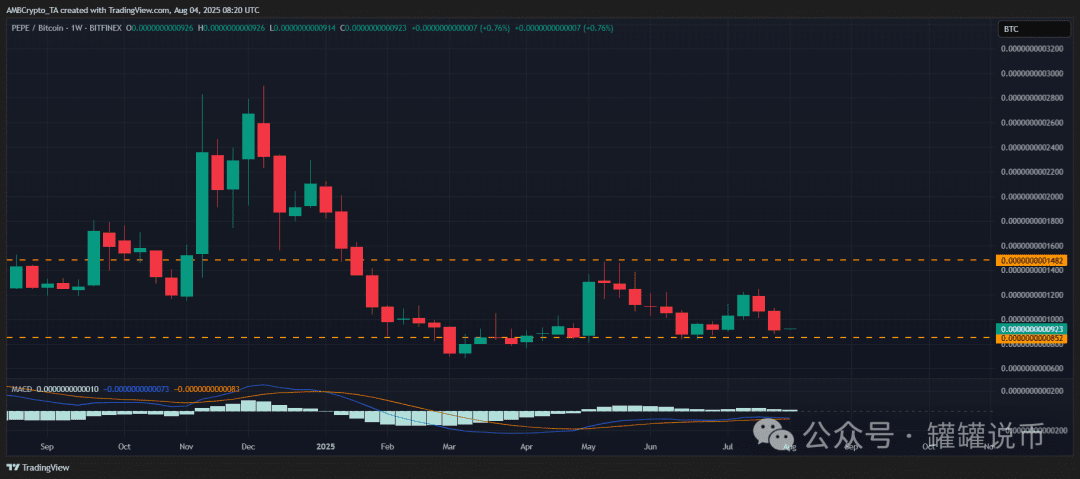
Task: Click the Dec label on time axis
Action: pyautogui.click(x=248, y=446)
